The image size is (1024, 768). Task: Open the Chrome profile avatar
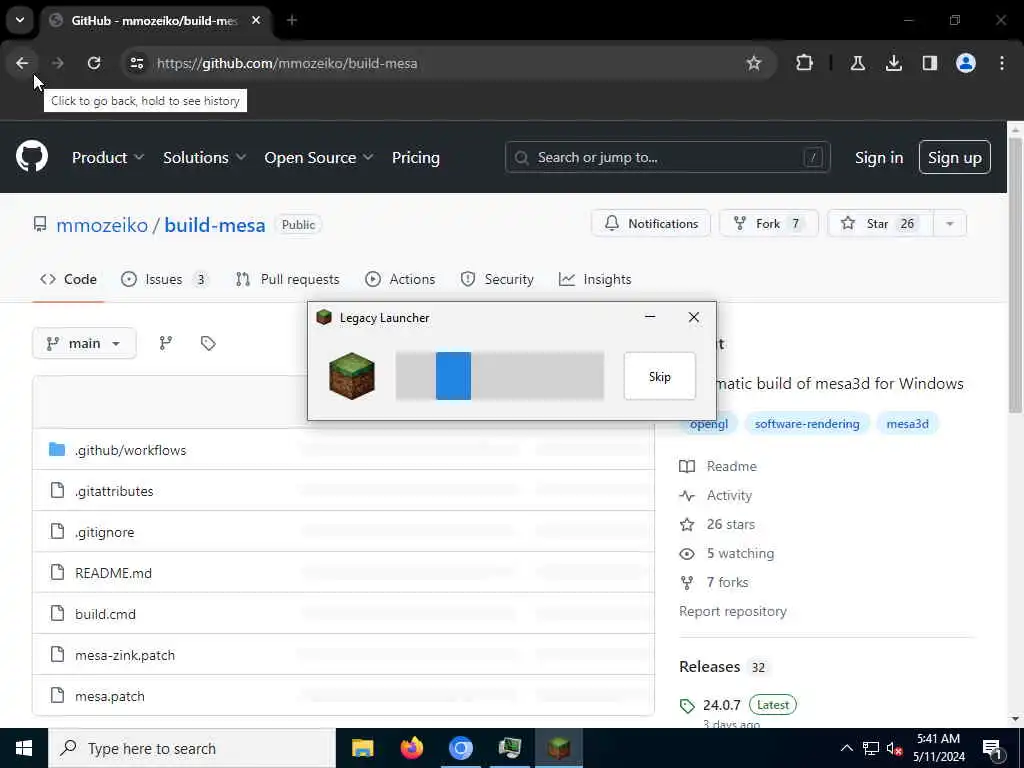point(966,63)
